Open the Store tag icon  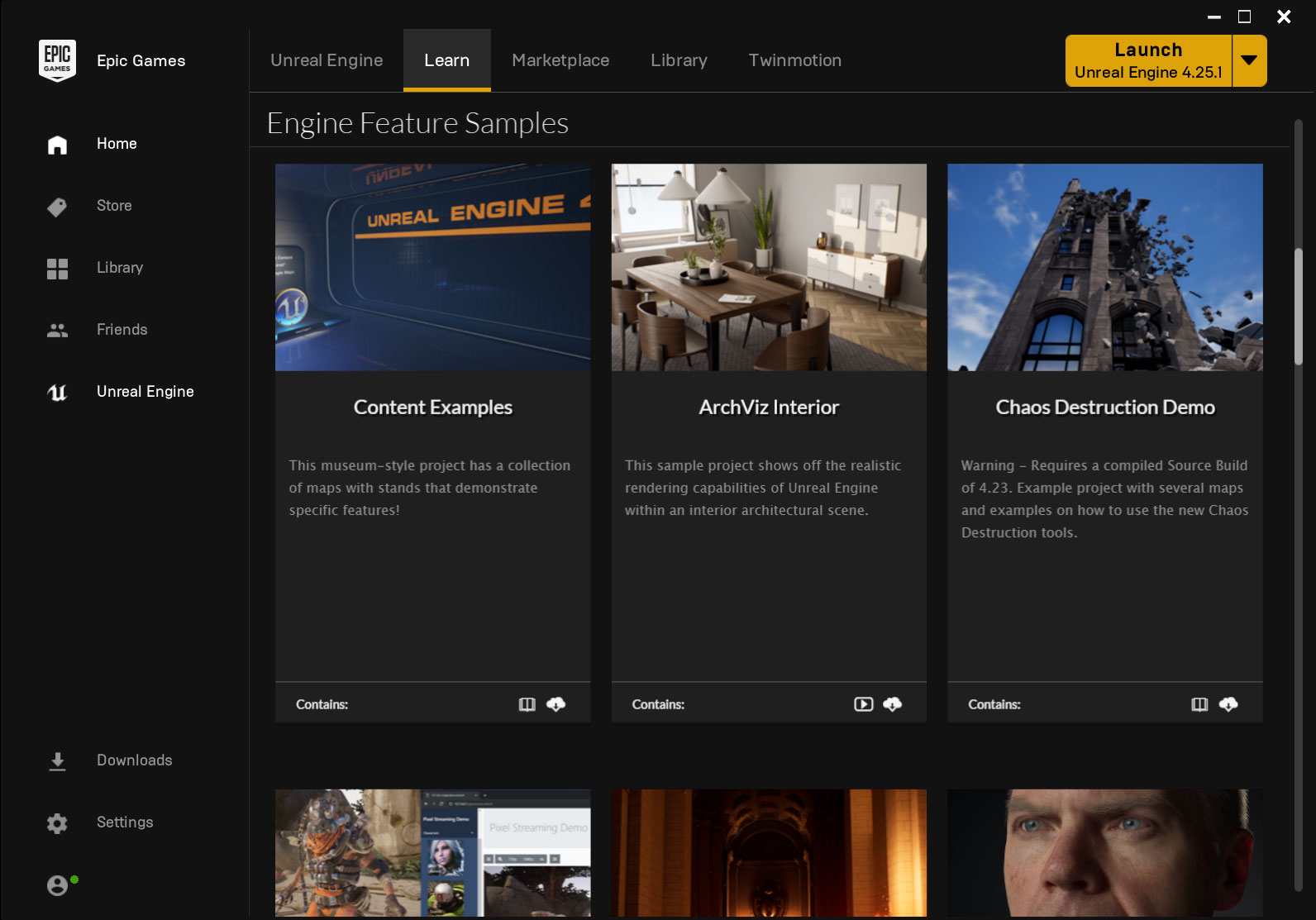tap(57, 207)
